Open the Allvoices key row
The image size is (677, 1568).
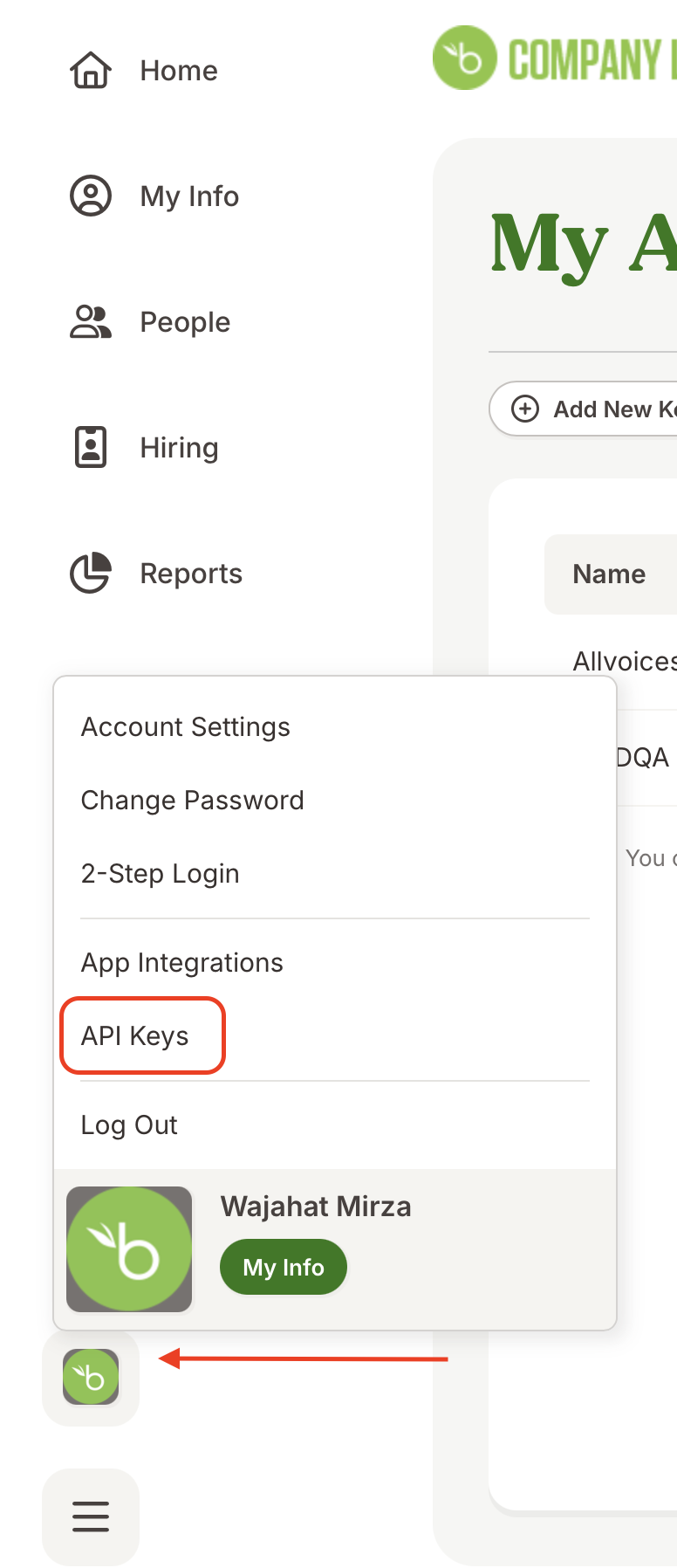click(625, 661)
